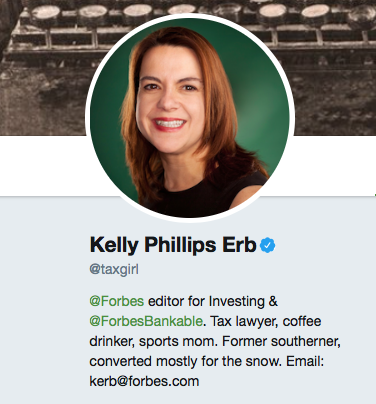Click the 'Former southerner' phrase in bio
Screen dimensions: 376x404
coord(280,341)
